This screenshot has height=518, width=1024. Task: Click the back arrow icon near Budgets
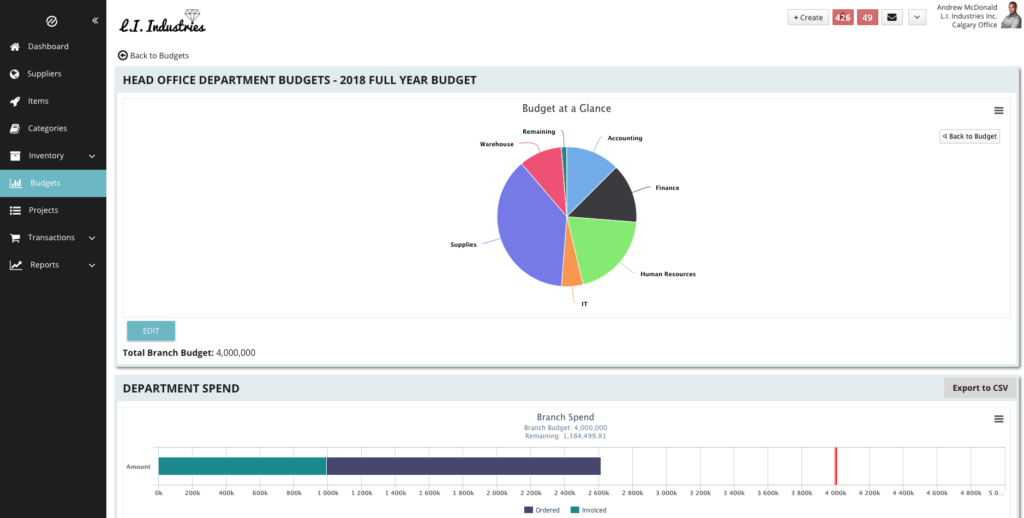(x=122, y=56)
